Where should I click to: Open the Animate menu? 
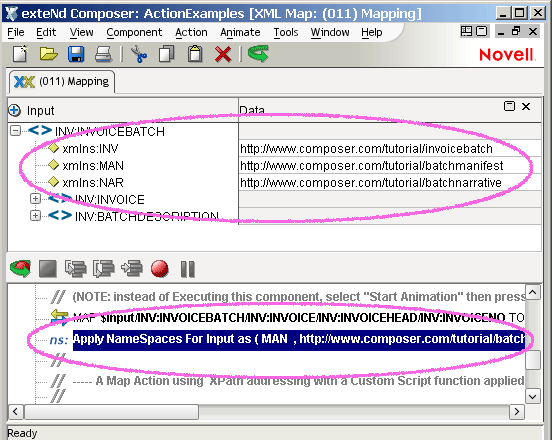pyautogui.click(x=240, y=32)
